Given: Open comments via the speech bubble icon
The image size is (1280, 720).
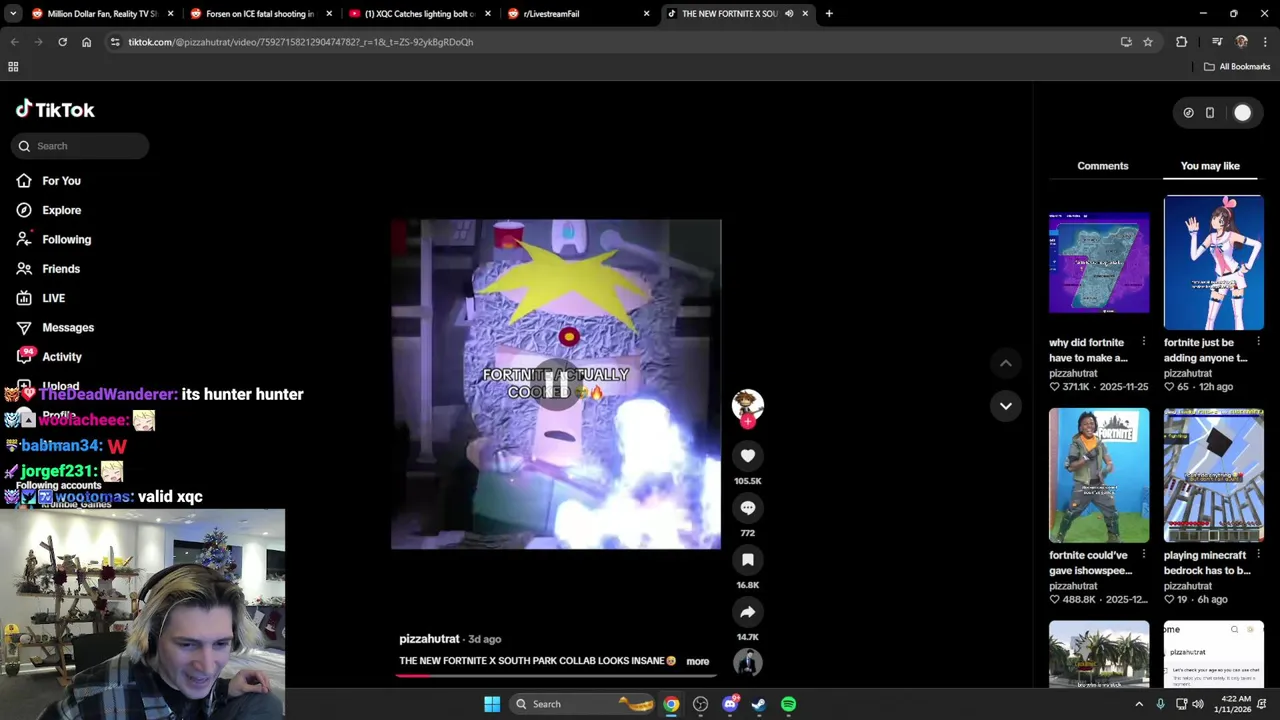Looking at the screenshot, I should (747, 508).
